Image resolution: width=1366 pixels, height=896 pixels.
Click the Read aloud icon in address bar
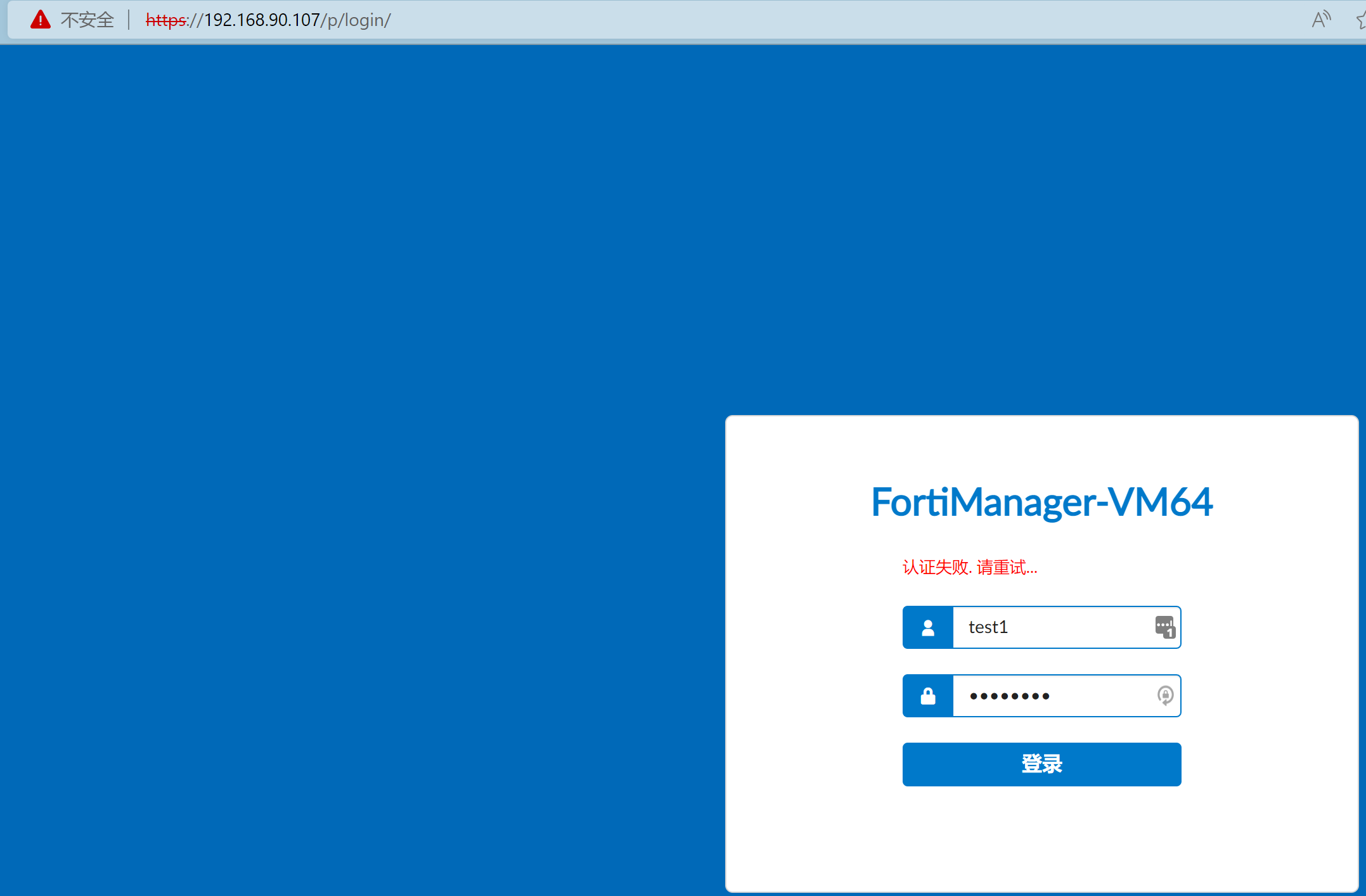tap(1321, 20)
